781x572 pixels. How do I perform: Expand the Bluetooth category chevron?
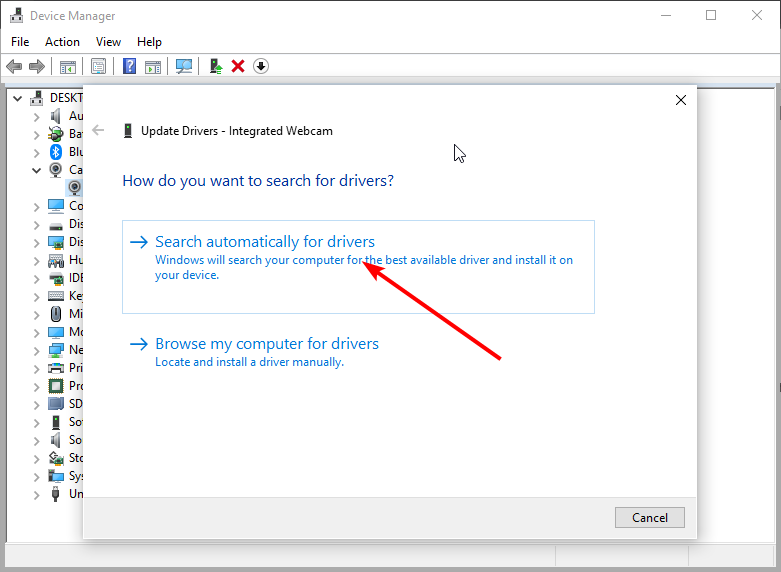click(36, 152)
